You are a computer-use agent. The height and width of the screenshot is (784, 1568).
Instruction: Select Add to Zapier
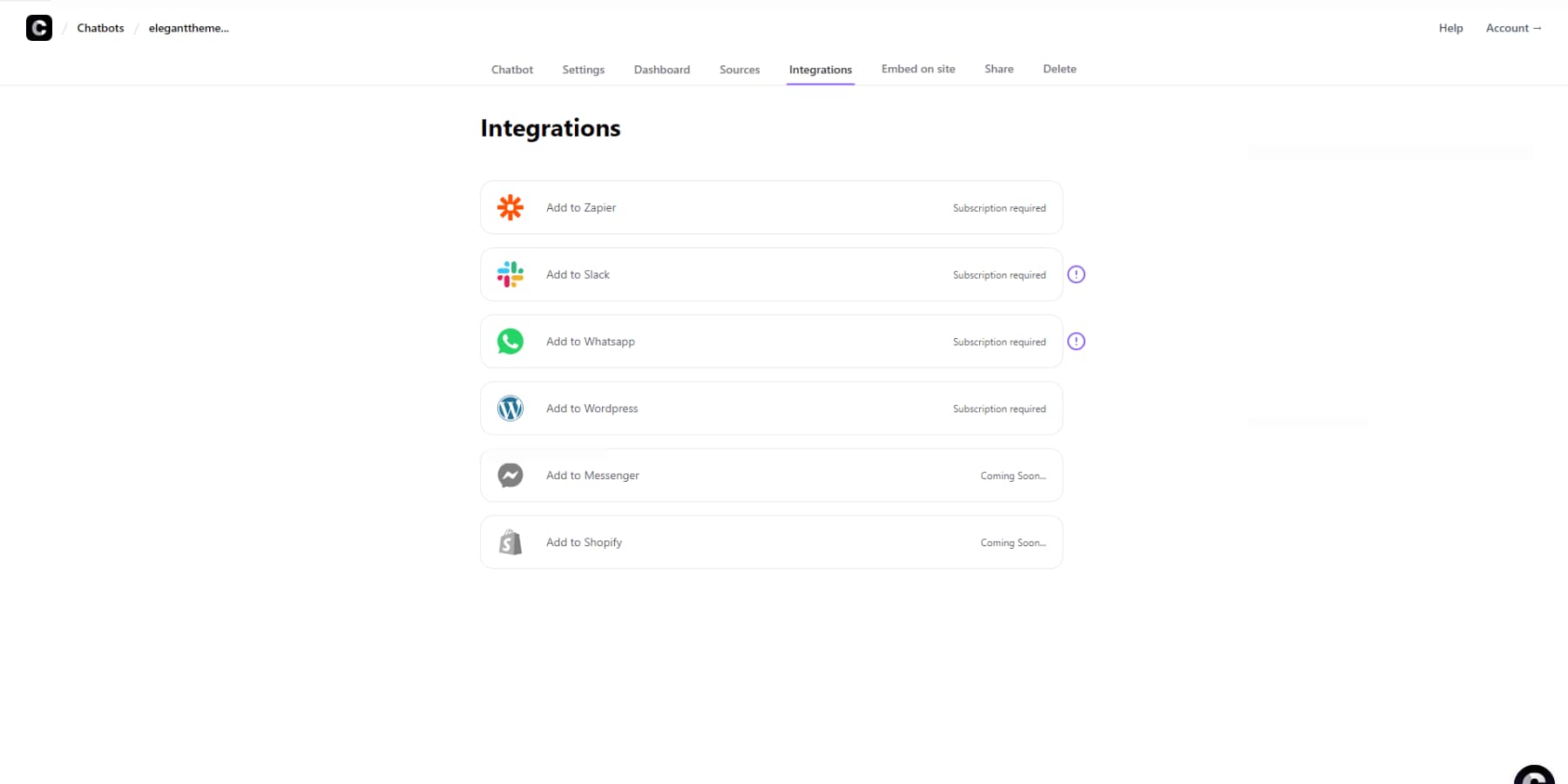pyautogui.click(x=581, y=207)
